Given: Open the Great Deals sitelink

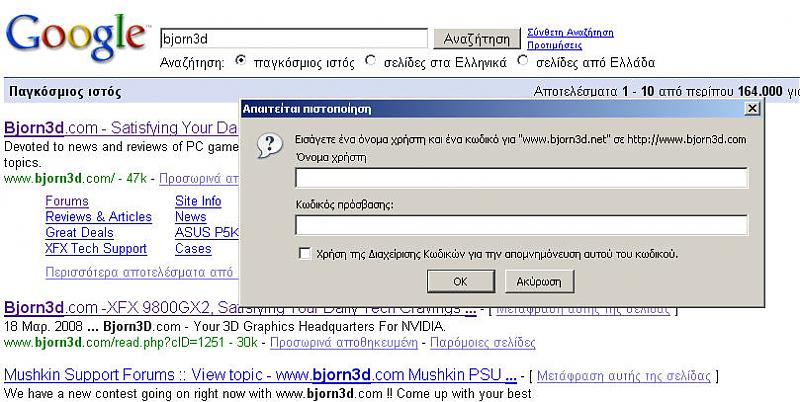Looking at the screenshot, I should click(x=80, y=233).
